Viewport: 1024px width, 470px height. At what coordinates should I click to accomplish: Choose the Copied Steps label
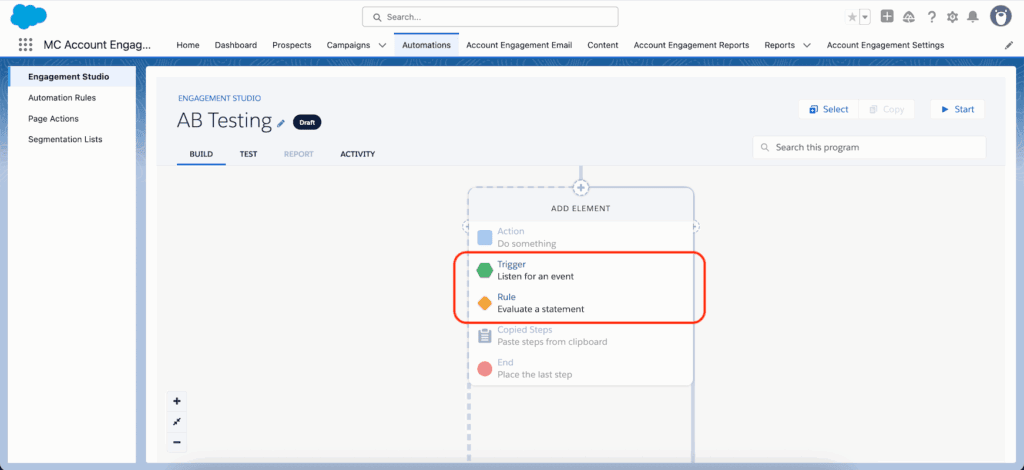pyautogui.click(x=524, y=330)
